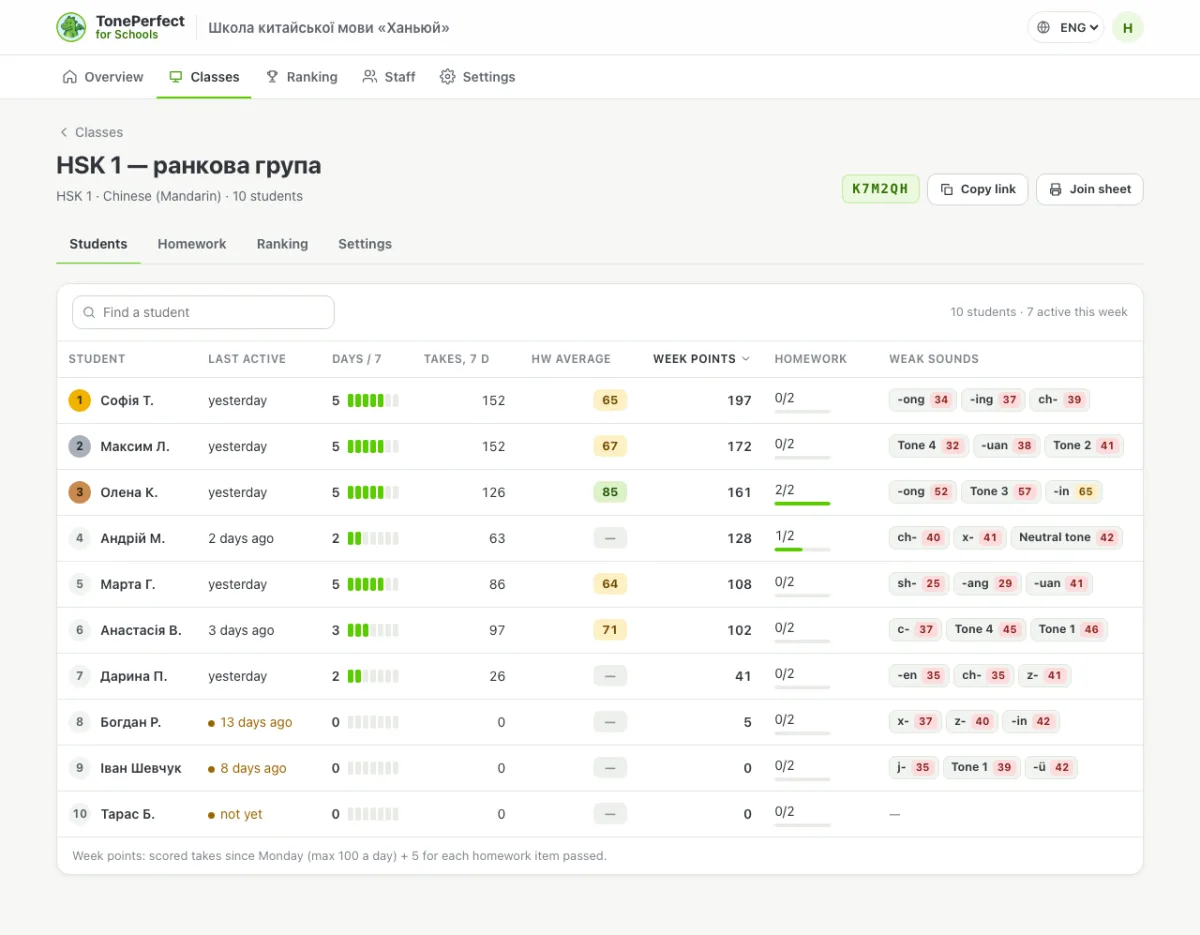Click the Staff people icon
Viewport: 1200px width, 935px height.
point(370,77)
